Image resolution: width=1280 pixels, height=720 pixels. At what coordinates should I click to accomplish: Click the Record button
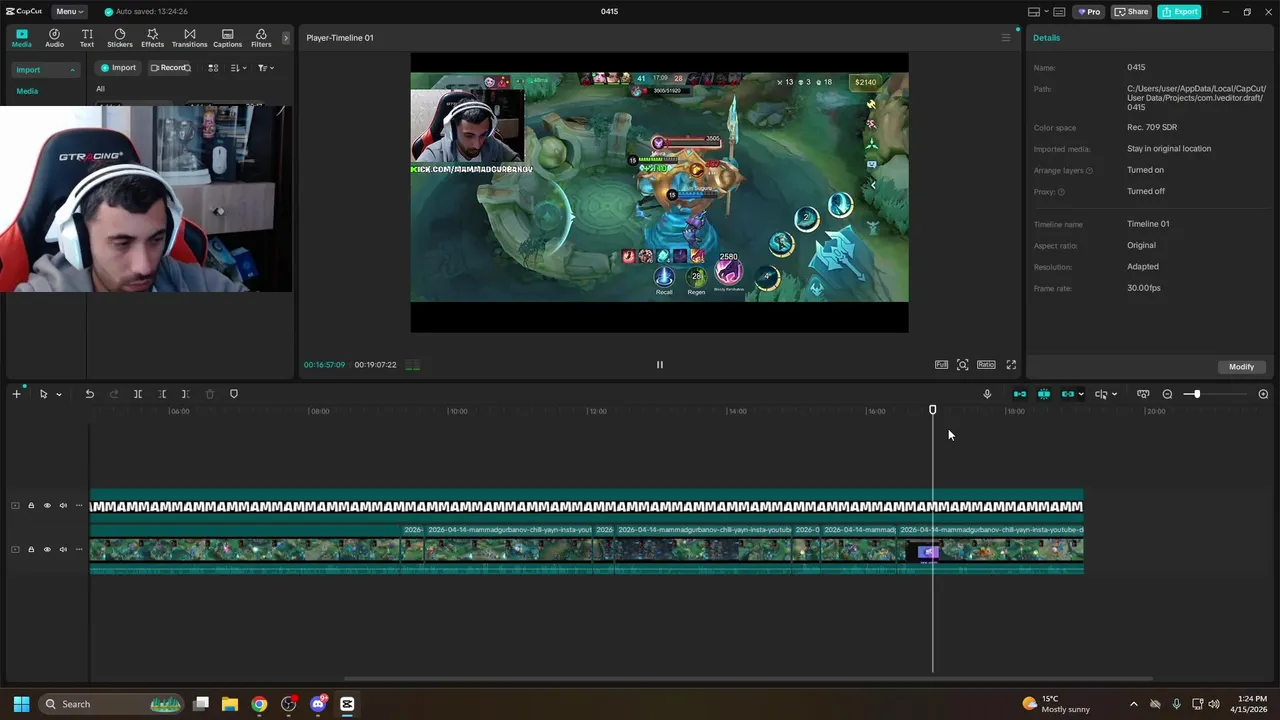[169, 68]
